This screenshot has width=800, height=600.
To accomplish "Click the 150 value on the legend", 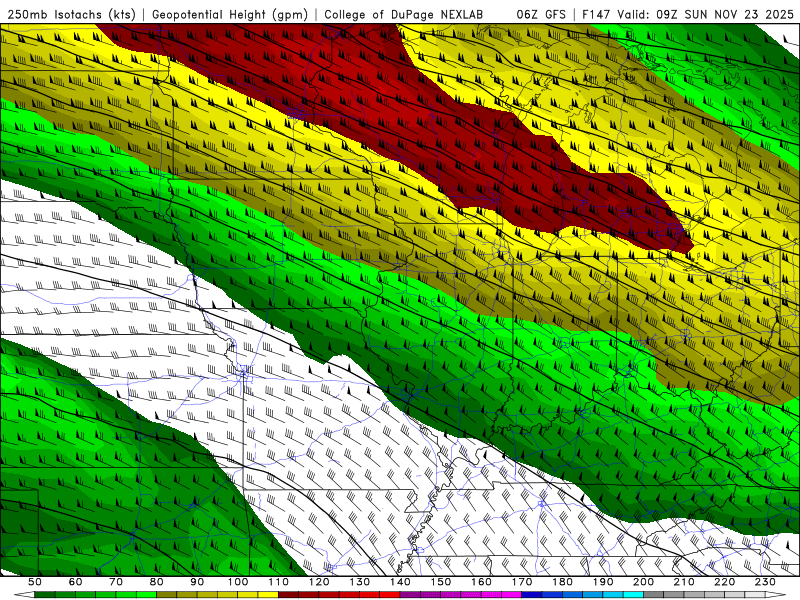I will 441,582.
